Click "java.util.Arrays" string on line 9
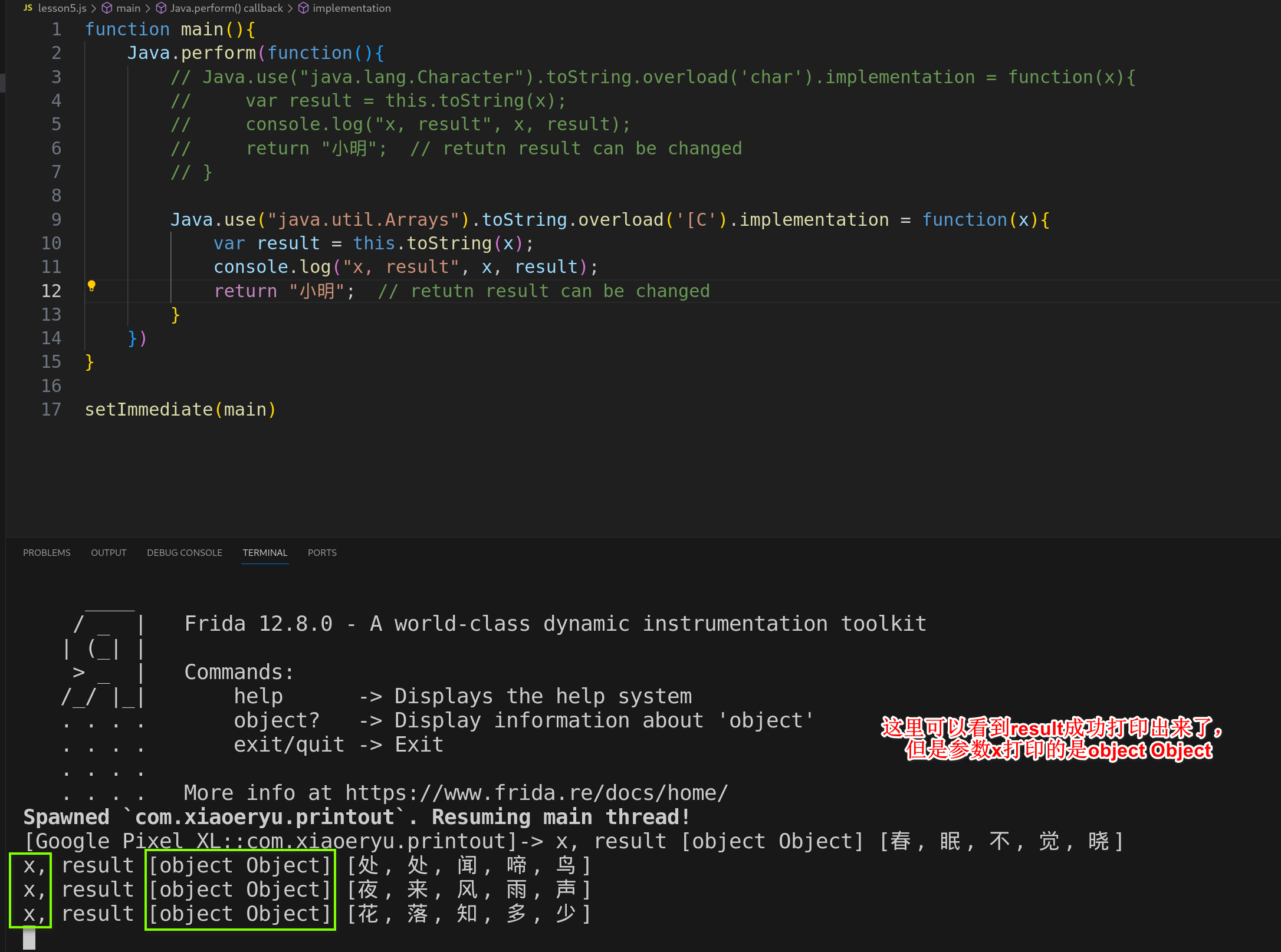Image resolution: width=1281 pixels, height=952 pixels. (x=363, y=219)
